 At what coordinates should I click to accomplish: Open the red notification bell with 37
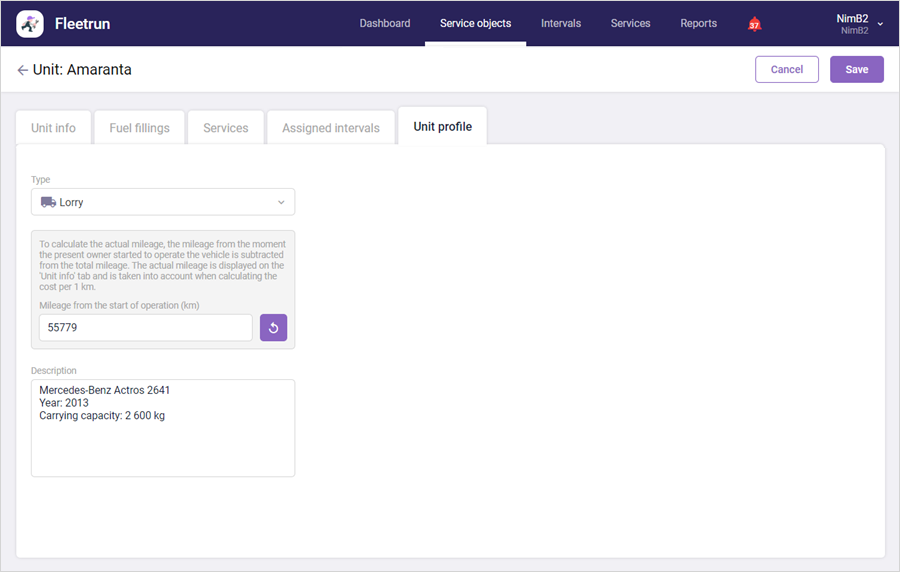tap(754, 24)
